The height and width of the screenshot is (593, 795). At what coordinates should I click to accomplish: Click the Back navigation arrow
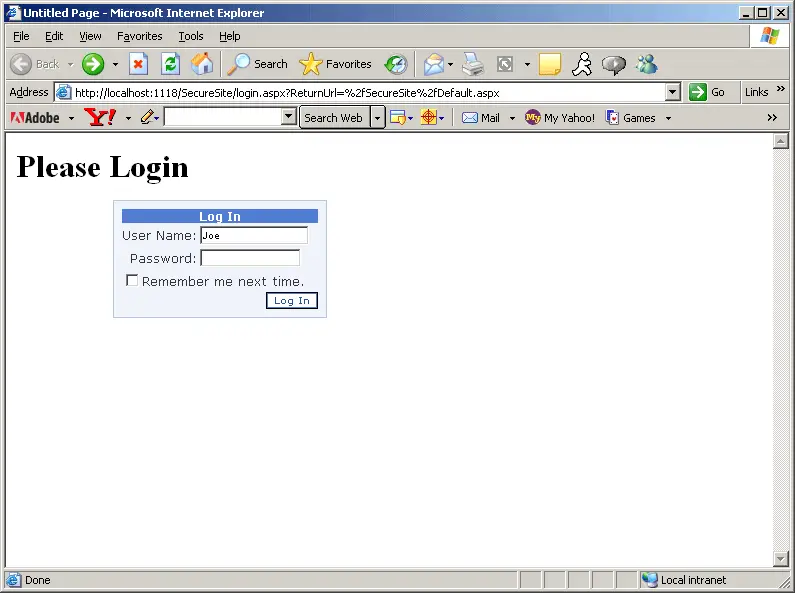[x=21, y=64]
